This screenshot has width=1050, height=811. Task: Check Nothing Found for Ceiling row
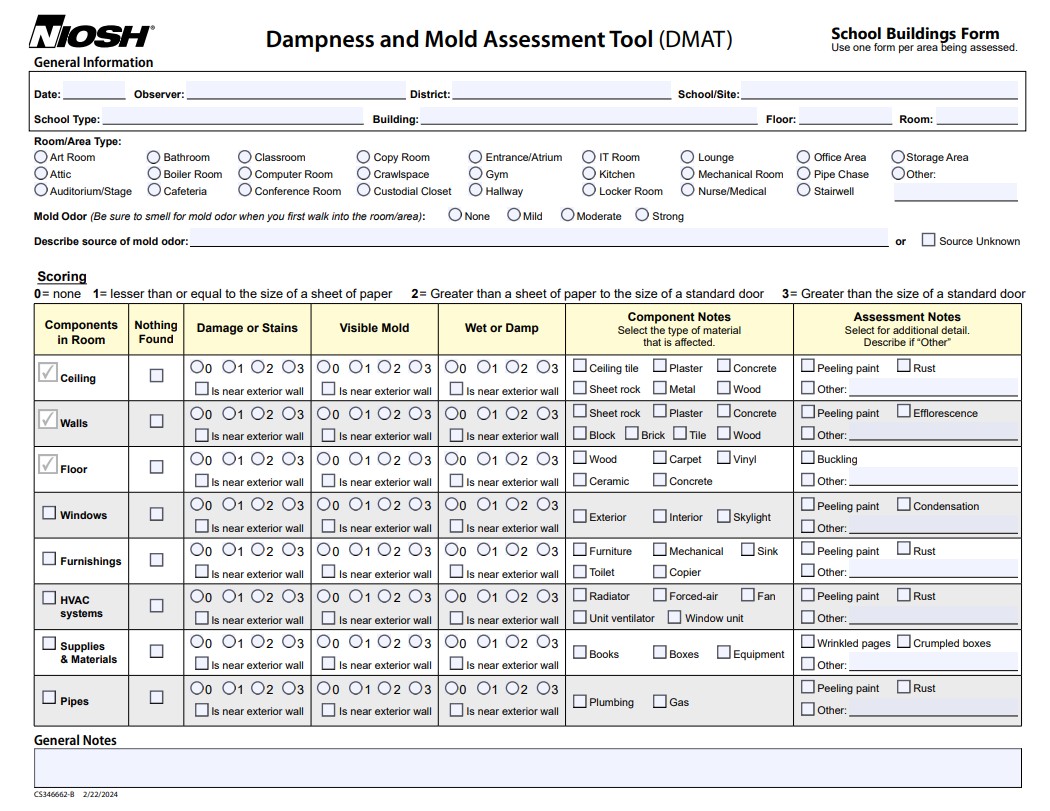[156, 376]
